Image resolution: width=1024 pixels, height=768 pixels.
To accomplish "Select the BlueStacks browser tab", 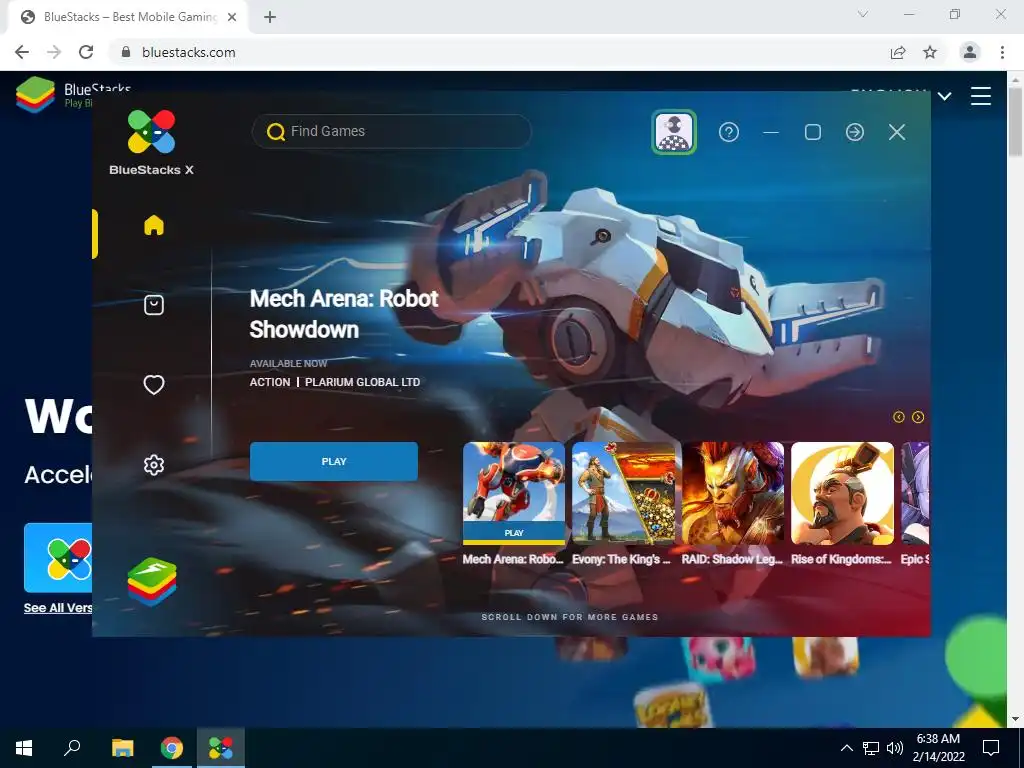I will (x=127, y=17).
